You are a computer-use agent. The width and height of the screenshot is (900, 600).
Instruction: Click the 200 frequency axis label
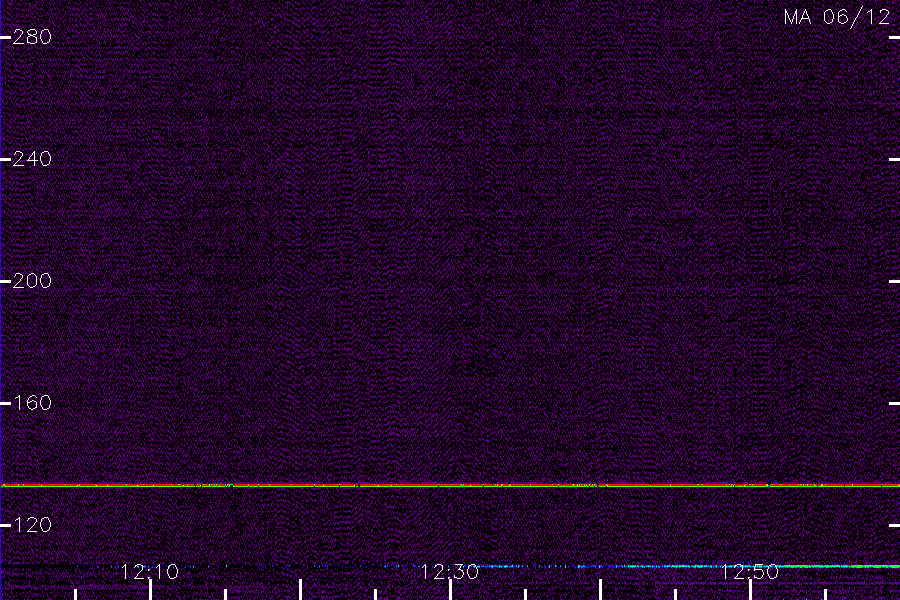pos(32,281)
